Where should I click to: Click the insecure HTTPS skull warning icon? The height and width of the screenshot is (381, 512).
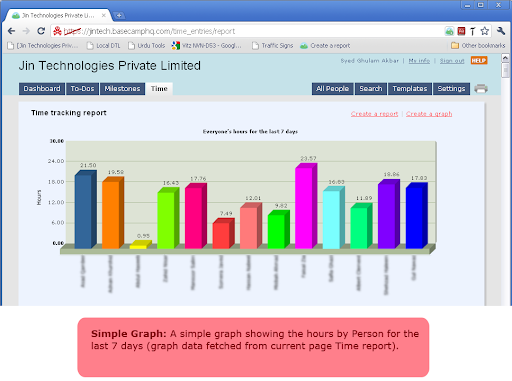(x=58, y=31)
